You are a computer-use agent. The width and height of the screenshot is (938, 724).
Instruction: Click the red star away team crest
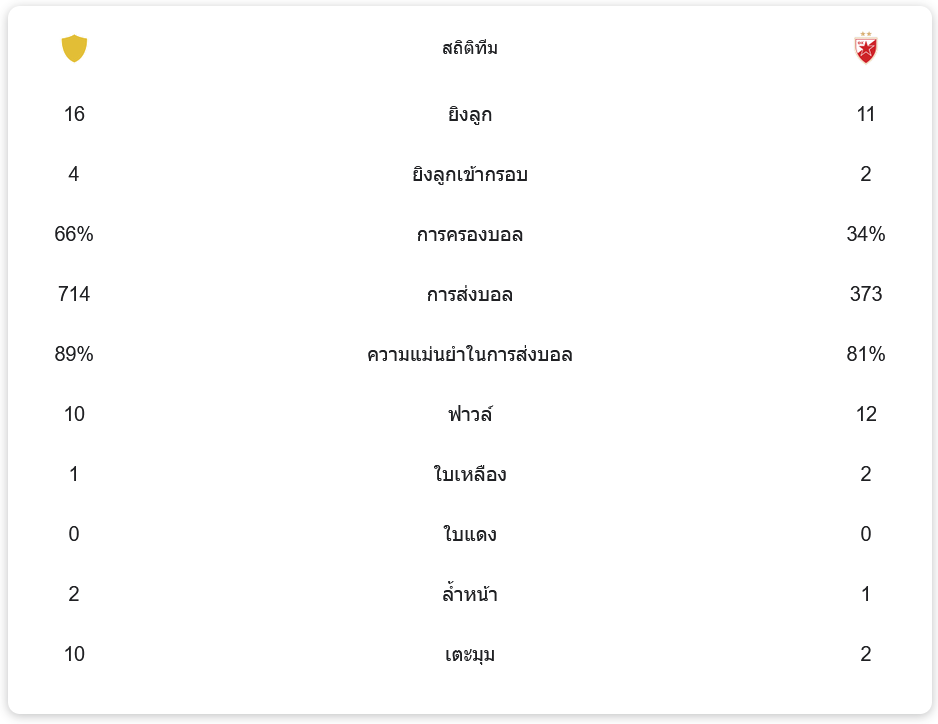[865, 48]
